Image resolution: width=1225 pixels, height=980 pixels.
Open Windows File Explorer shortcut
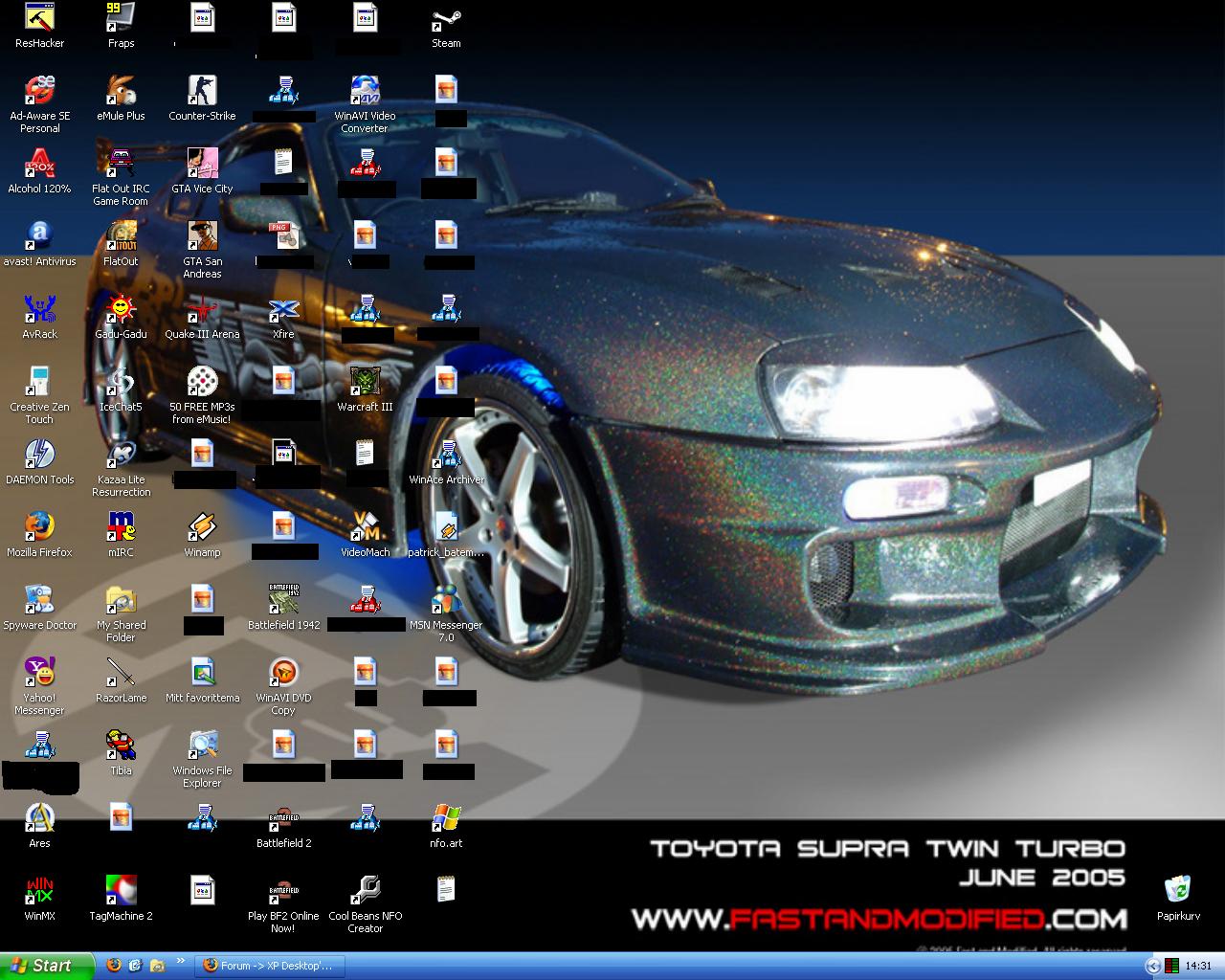tap(202, 759)
